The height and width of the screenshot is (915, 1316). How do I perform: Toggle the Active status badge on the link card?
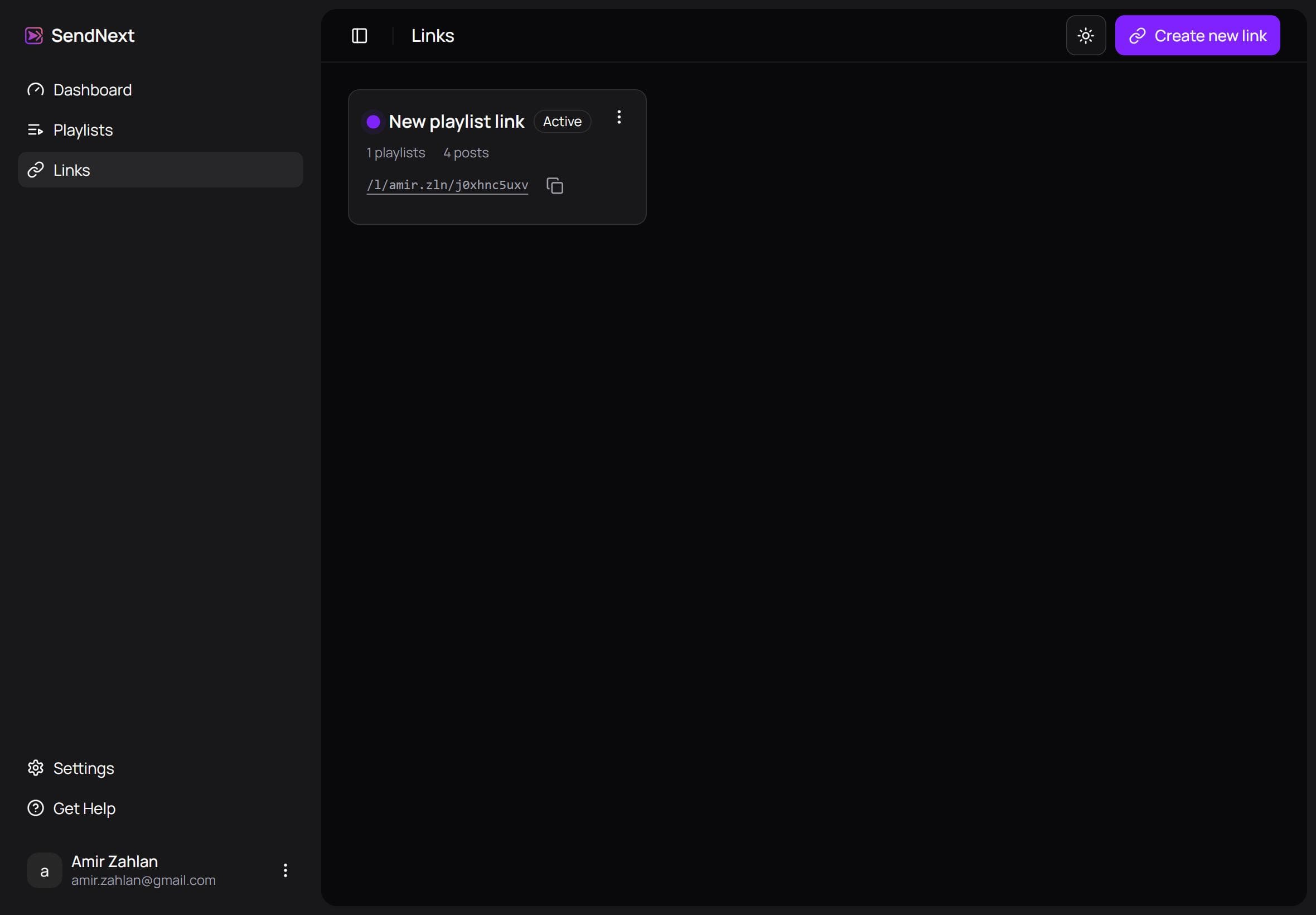562,121
